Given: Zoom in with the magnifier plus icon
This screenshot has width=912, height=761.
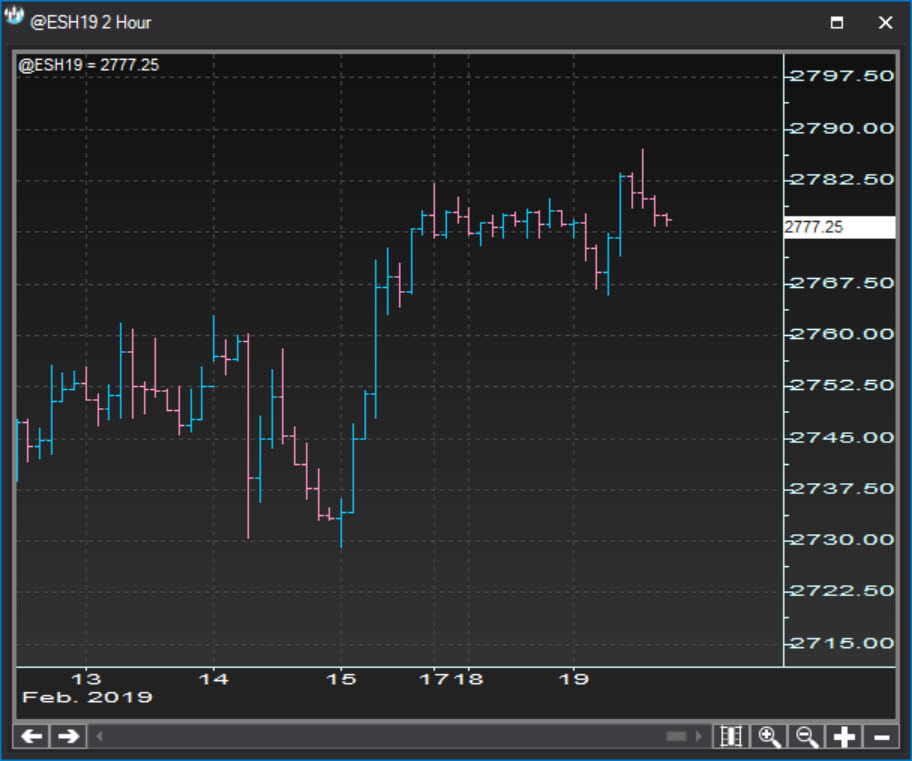Looking at the screenshot, I should pos(769,737).
